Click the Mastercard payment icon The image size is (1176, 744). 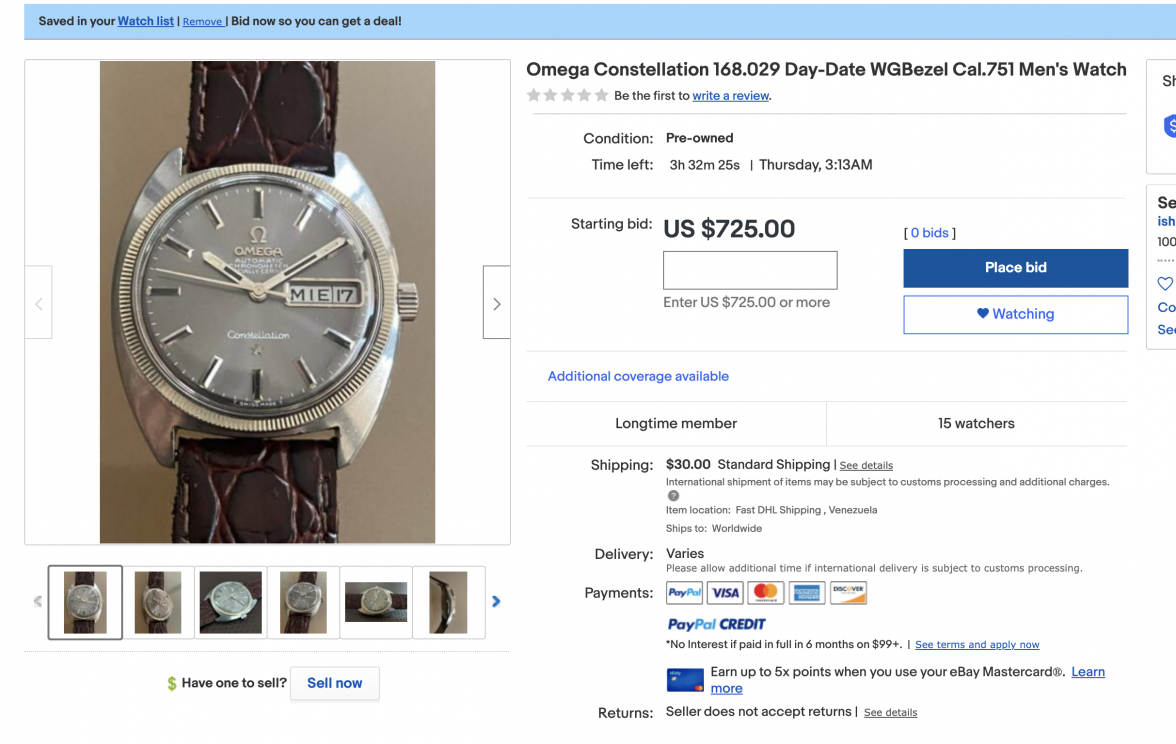point(766,593)
